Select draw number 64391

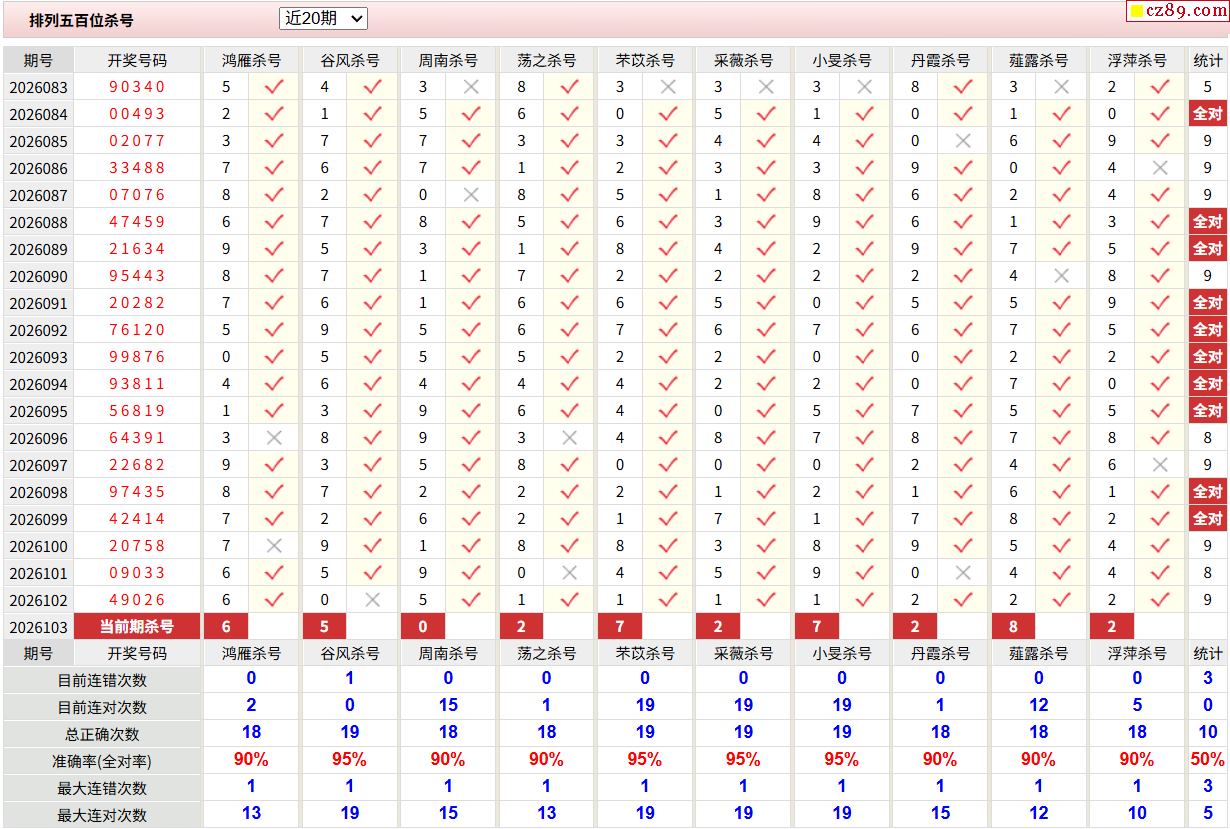pos(138,438)
